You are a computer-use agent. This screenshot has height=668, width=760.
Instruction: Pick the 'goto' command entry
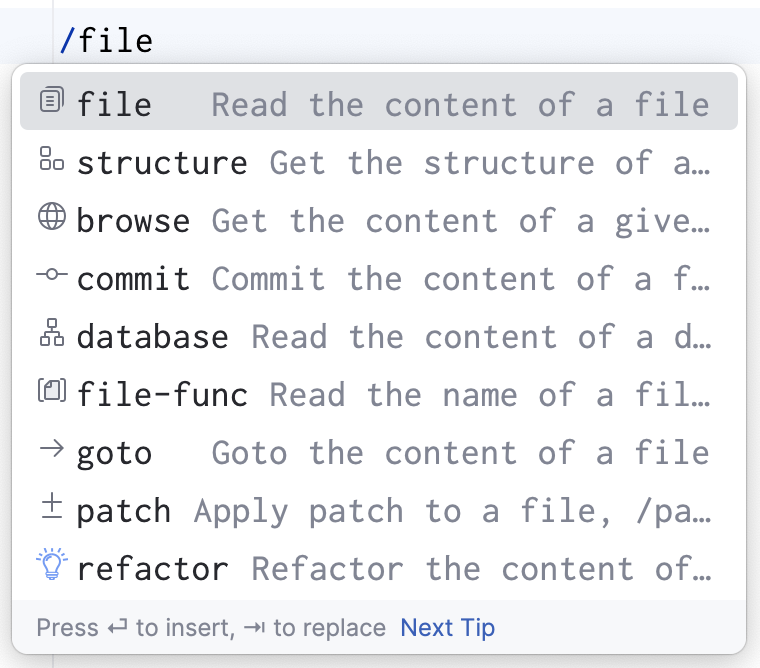114,453
